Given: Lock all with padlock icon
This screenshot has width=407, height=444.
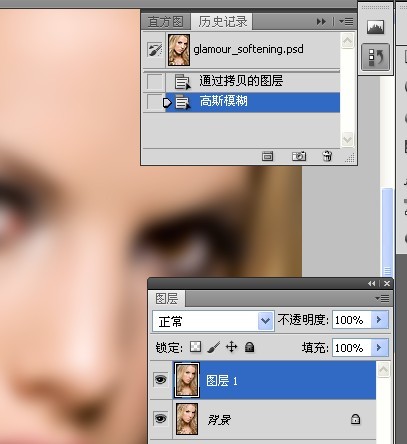Looking at the screenshot, I should (250, 347).
